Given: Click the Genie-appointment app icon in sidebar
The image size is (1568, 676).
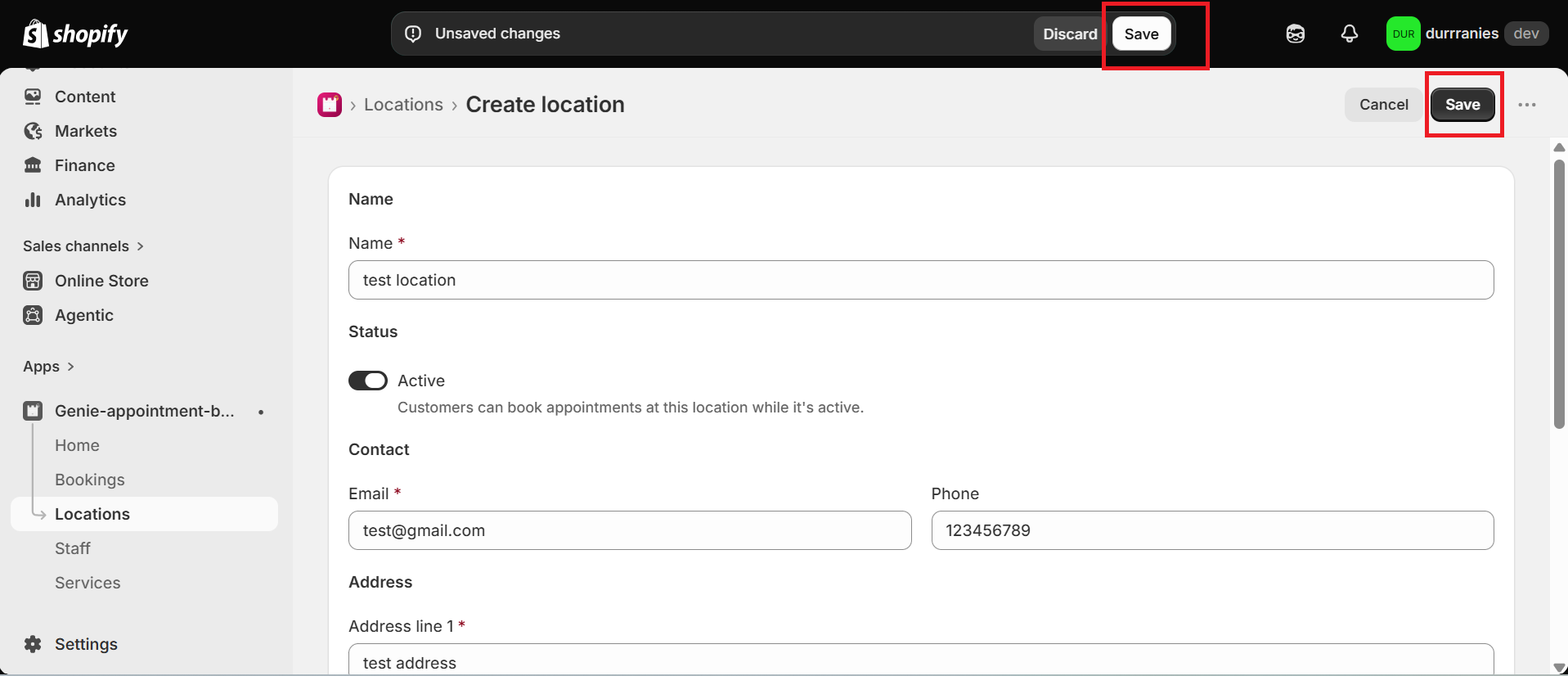Looking at the screenshot, I should click(33, 411).
